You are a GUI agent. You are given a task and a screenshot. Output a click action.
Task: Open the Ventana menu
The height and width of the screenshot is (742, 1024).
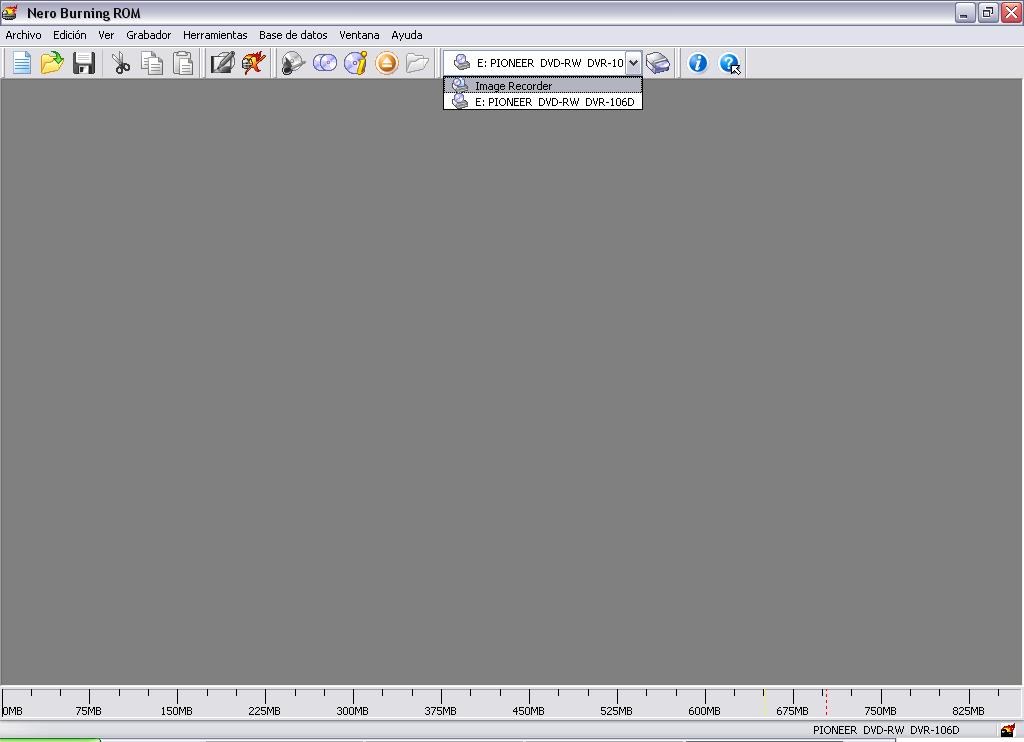359,35
